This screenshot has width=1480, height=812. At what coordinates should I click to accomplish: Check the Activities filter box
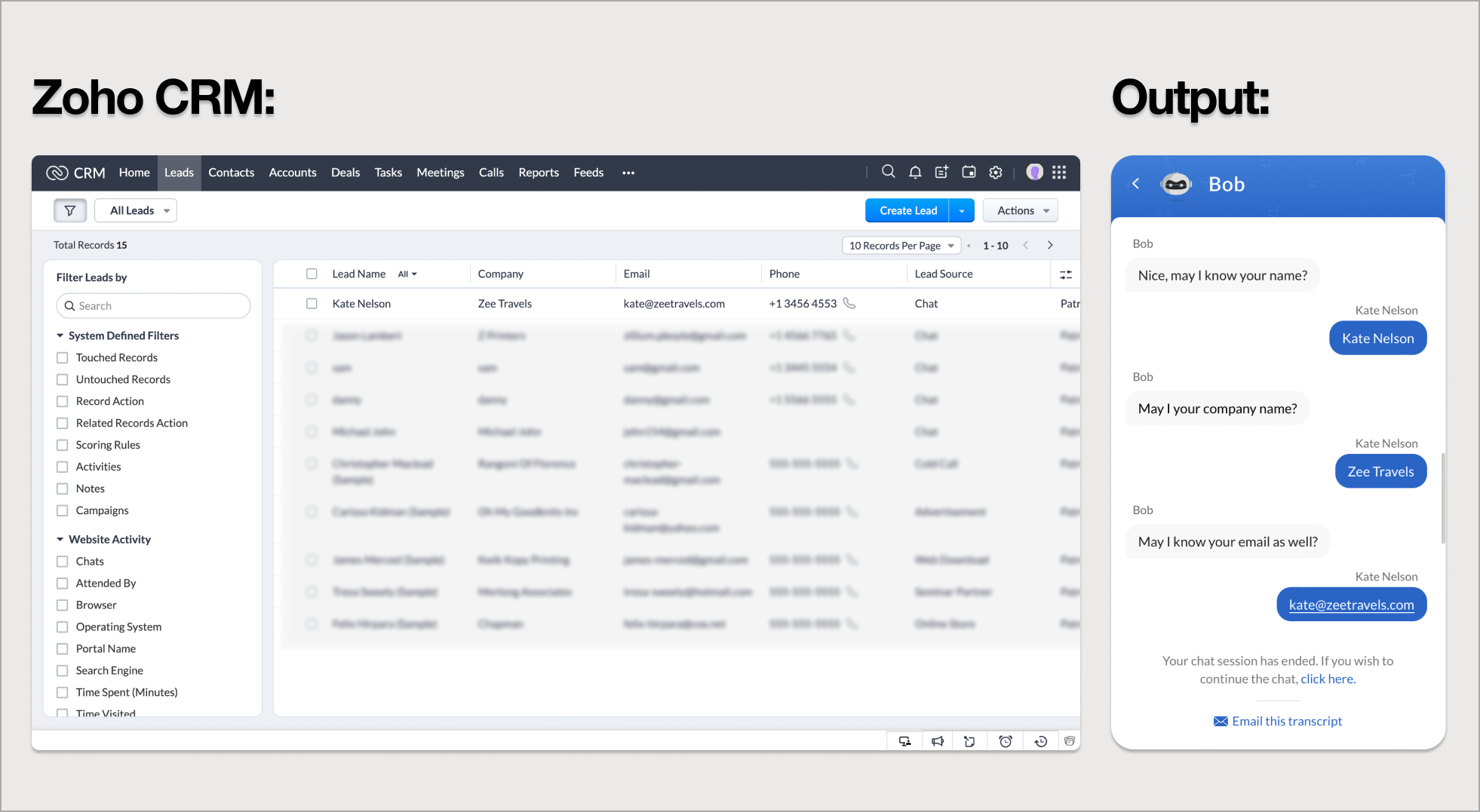coord(63,467)
